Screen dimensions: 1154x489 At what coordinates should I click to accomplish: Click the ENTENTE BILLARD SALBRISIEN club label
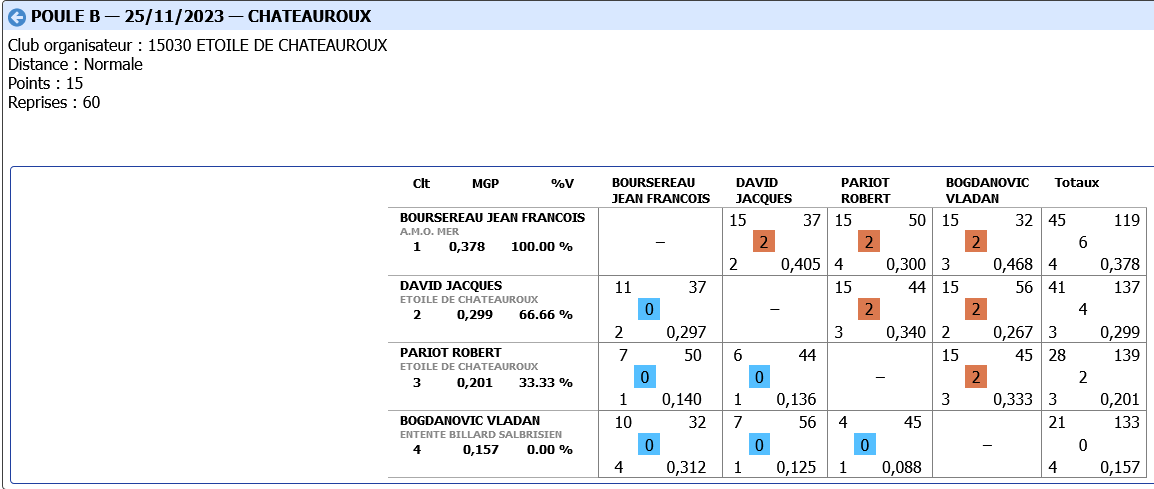pos(481,435)
